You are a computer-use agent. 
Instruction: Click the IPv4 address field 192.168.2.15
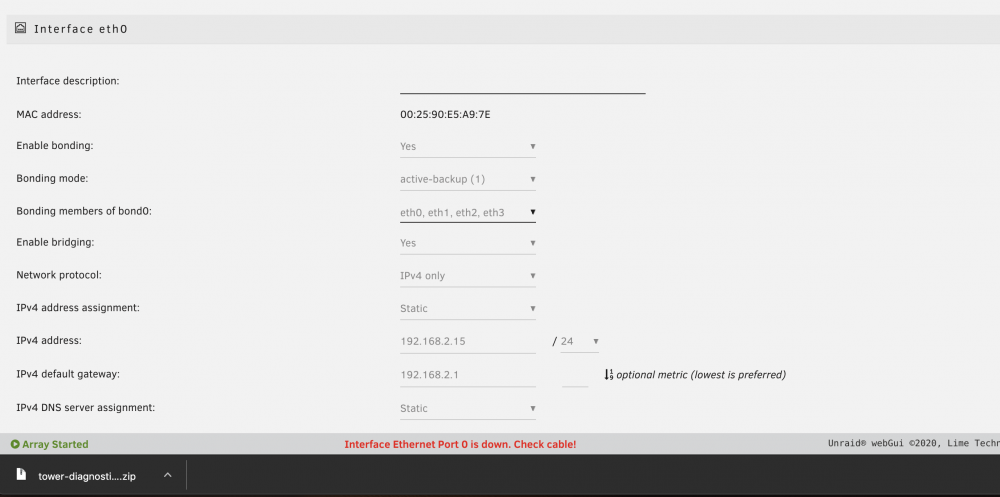pyautogui.click(x=467, y=341)
